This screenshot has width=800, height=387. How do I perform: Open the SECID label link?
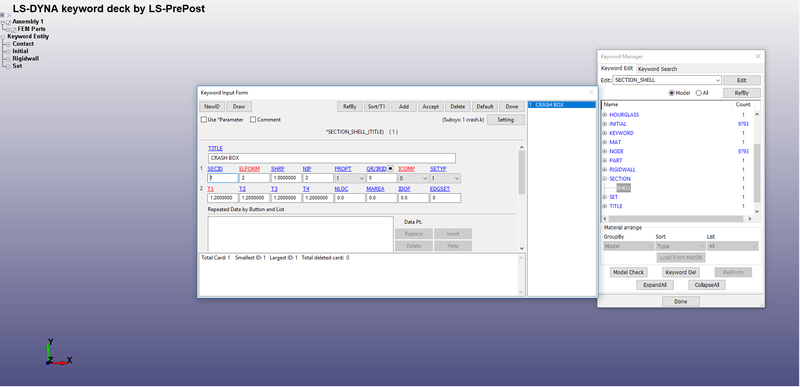pyautogui.click(x=215, y=168)
